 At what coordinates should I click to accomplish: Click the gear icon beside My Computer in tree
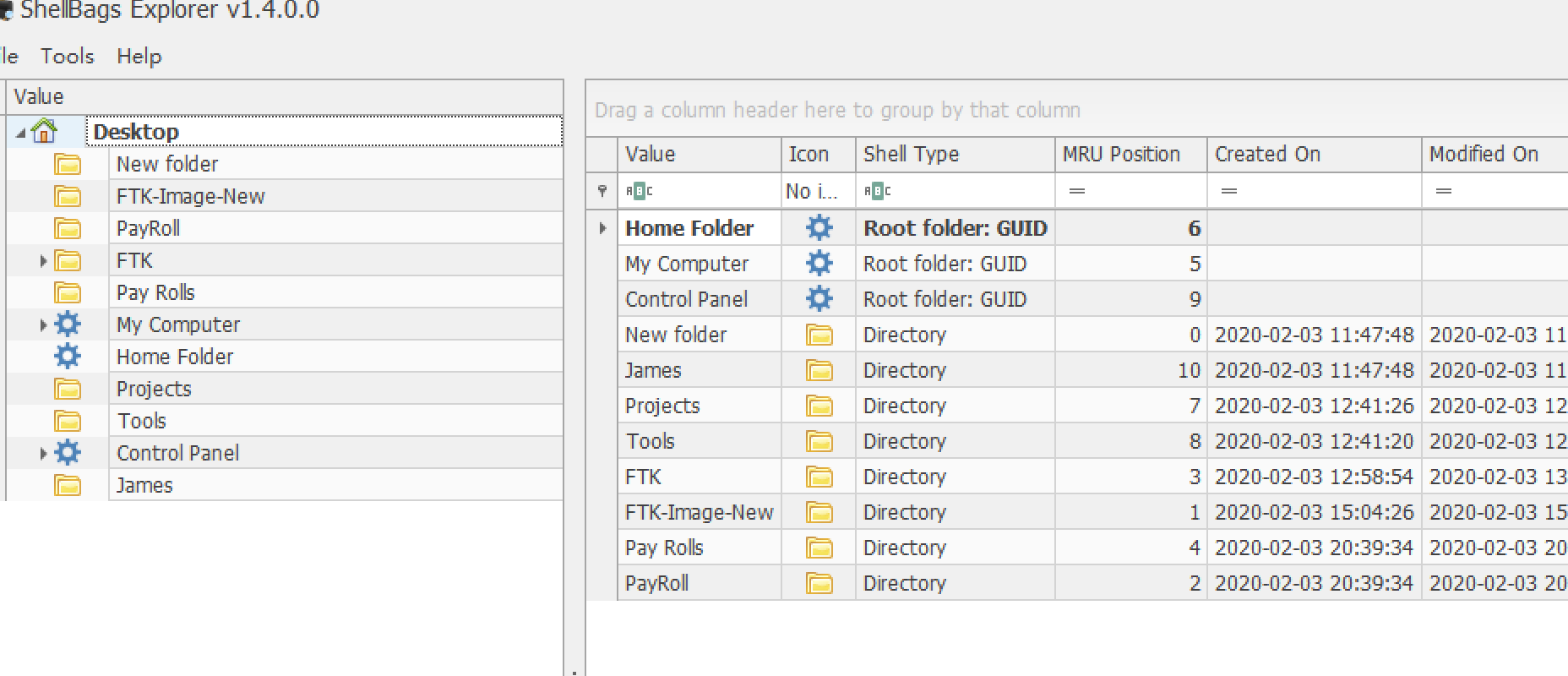coord(68,324)
